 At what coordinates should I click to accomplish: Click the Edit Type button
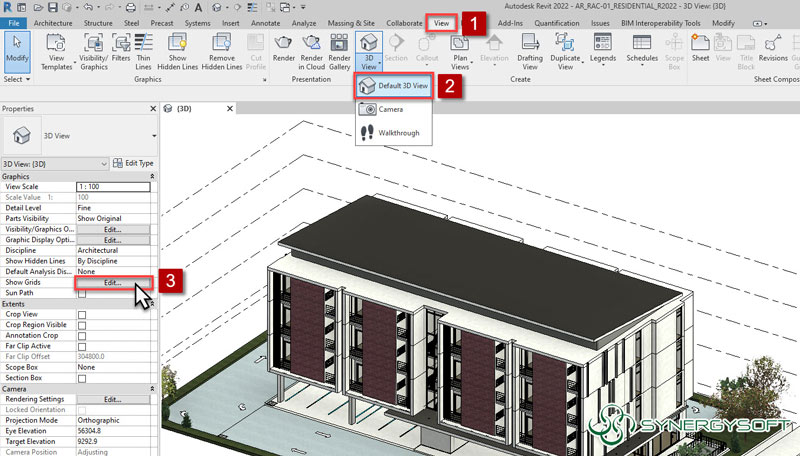pyautogui.click(x=133, y=163)
